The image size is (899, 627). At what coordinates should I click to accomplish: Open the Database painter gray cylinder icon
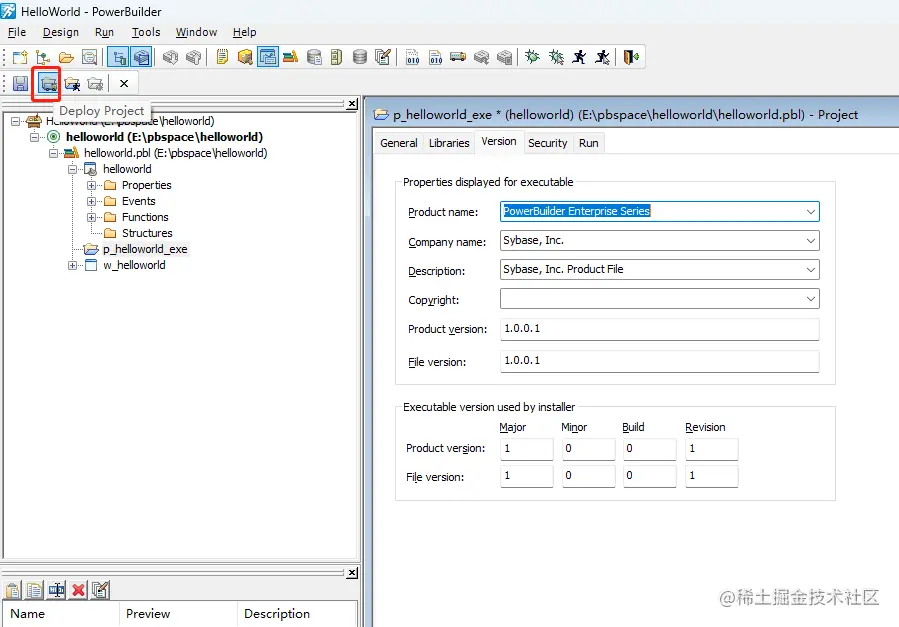(359, 57)
